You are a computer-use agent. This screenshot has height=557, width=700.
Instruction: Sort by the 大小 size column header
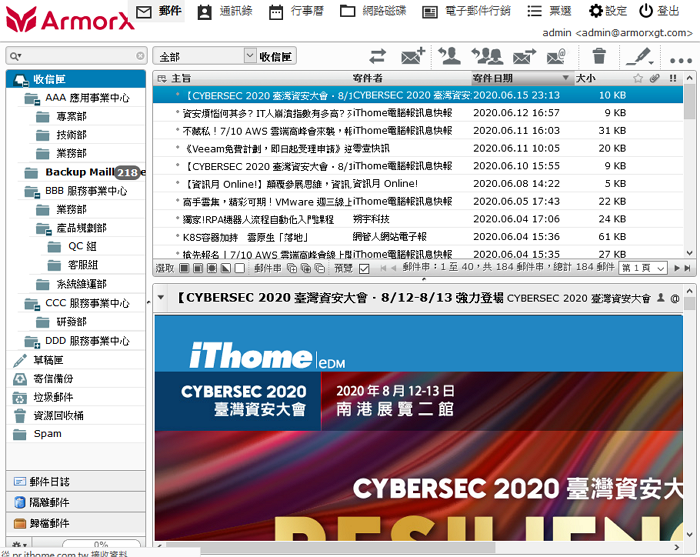tap(586, 79)
